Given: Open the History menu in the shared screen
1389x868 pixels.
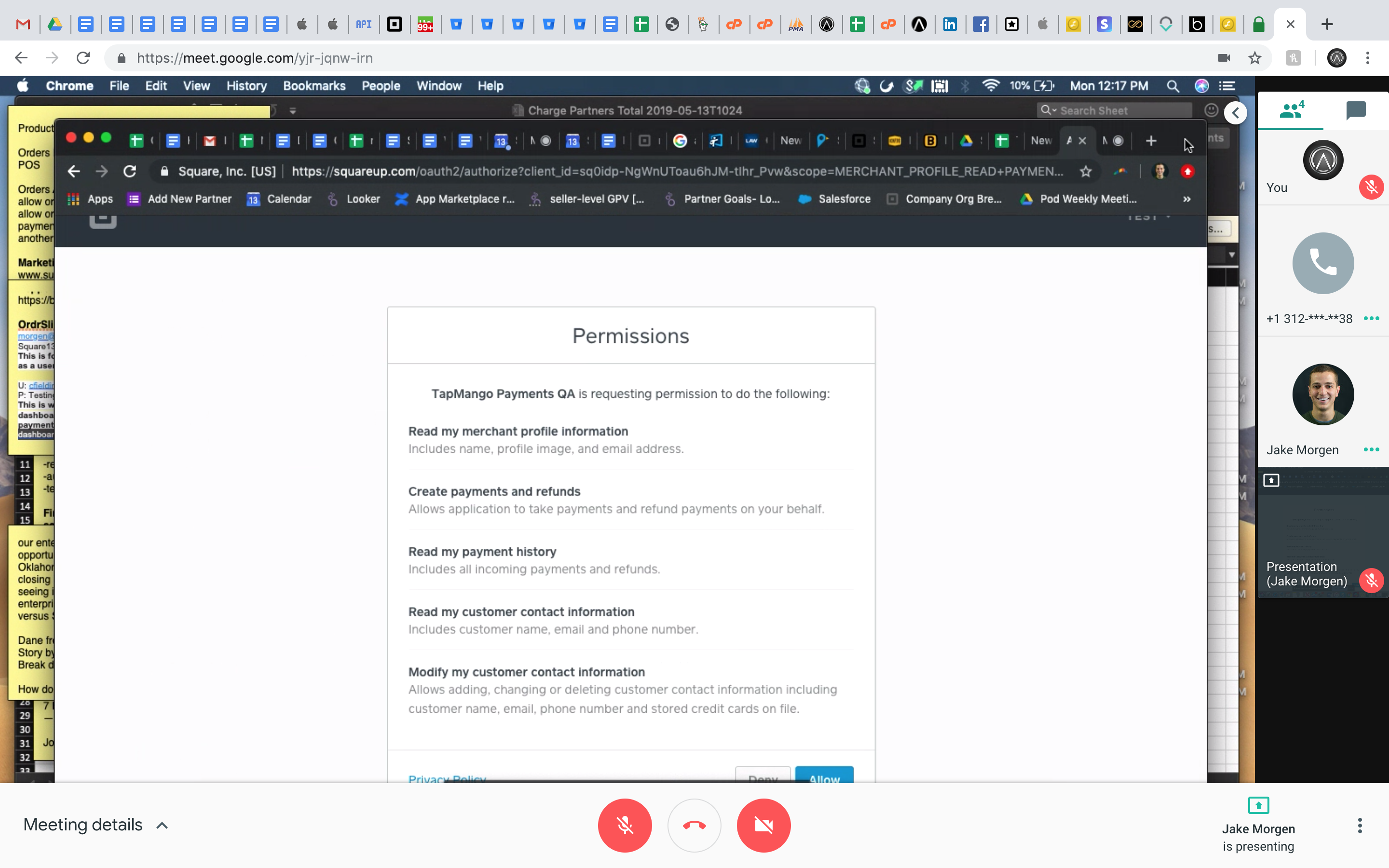Looking at the screenshot, I should [x=246, y=85].
